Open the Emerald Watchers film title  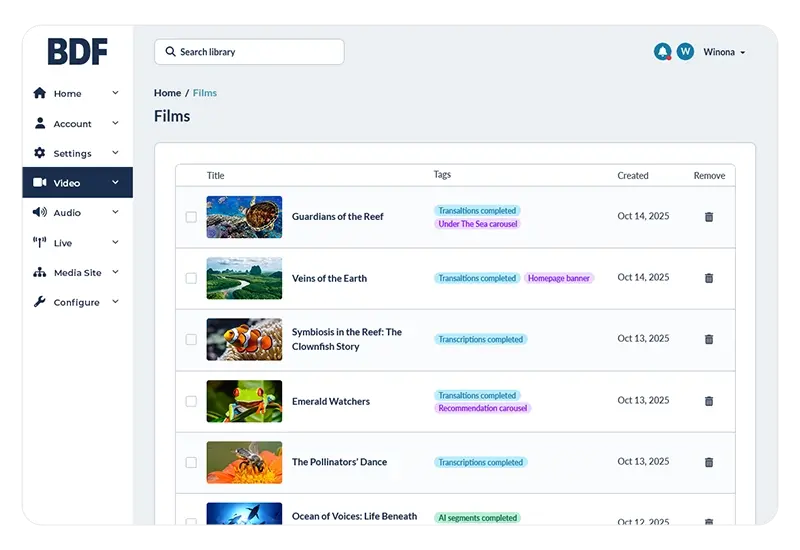330,401
